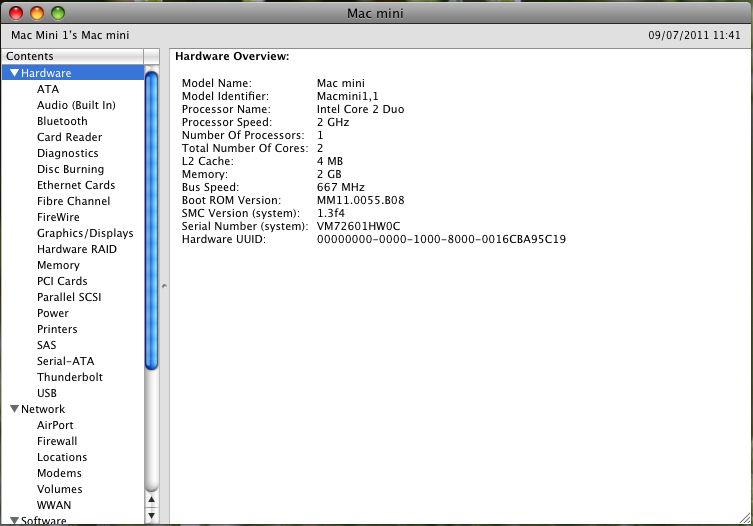Click the Contents column header
This screenshot has height=526, width=753.
click(73, 56)
